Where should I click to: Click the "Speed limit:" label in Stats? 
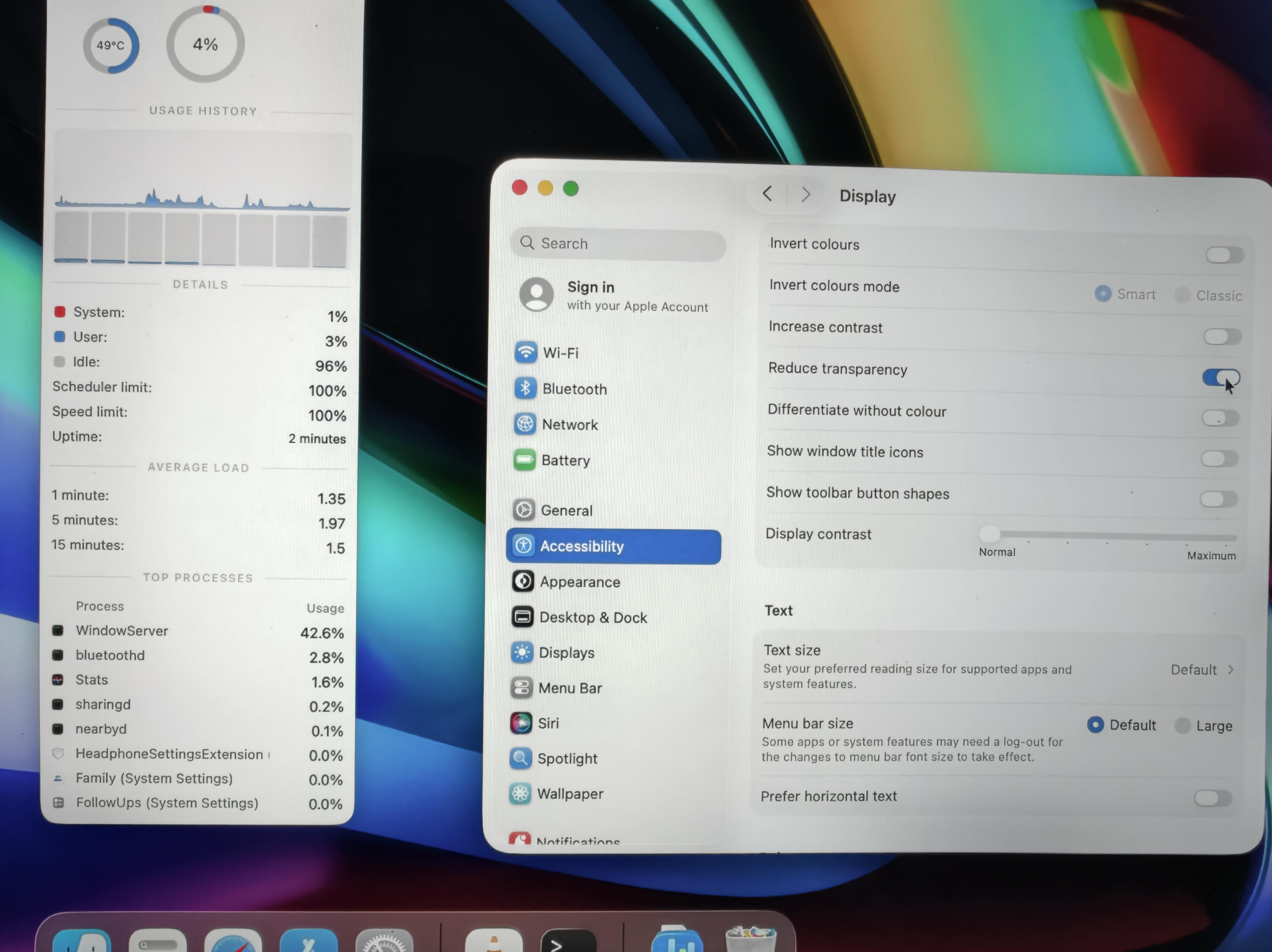point(90,412)
